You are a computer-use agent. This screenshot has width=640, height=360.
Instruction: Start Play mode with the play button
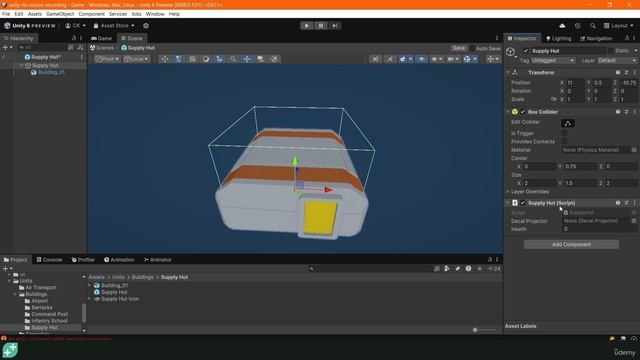point(307,26)
